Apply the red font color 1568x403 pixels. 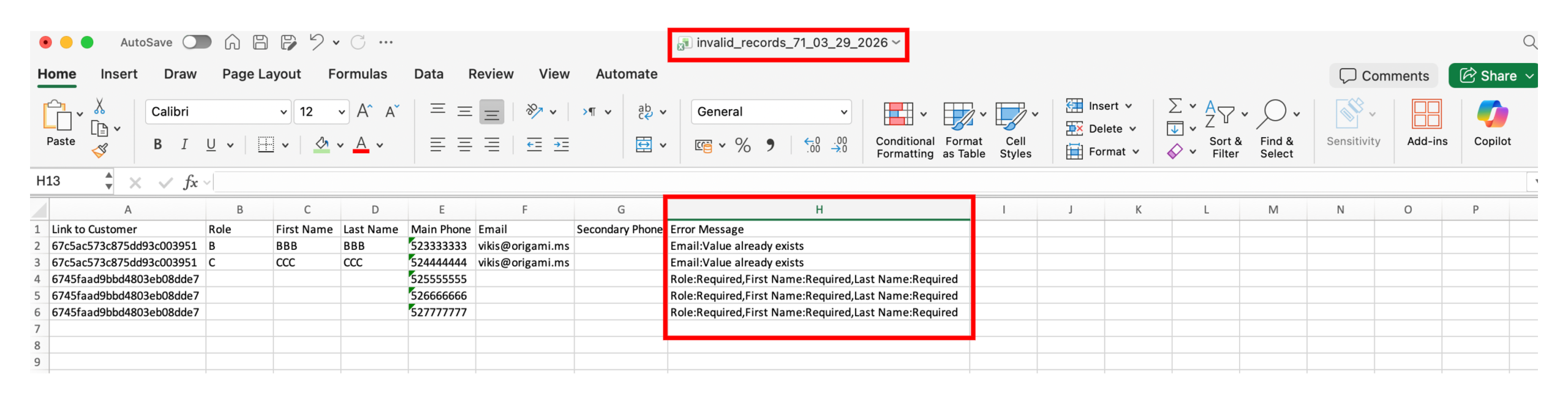(361, 145)
